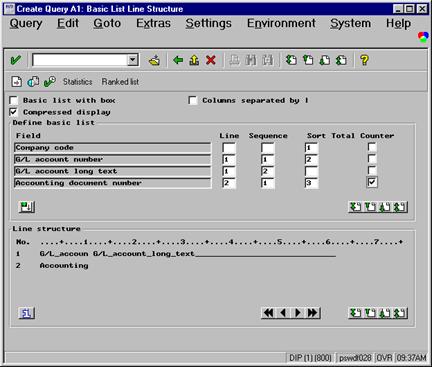The image size is (432, 367).
Task: Click the single right arrow in Line structure
Action: click(298, 313)
